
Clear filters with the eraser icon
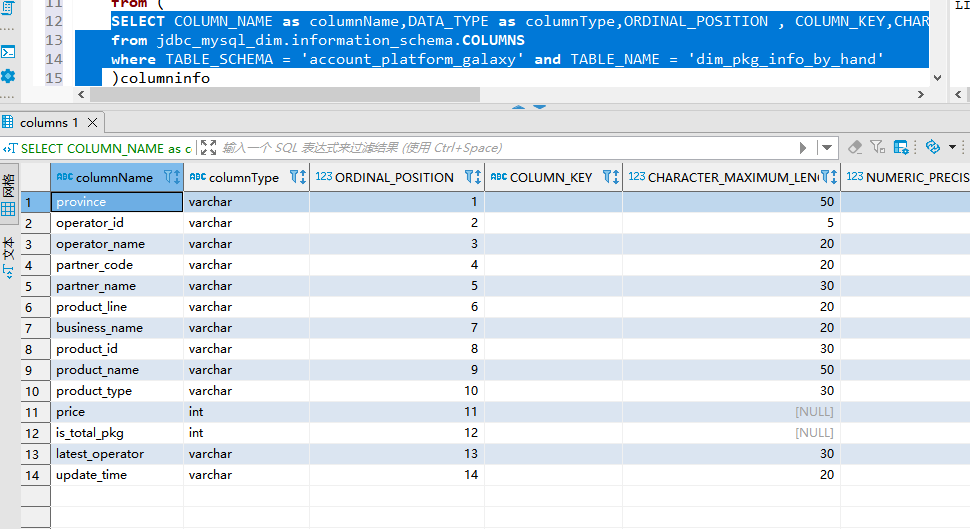point(855,147)
